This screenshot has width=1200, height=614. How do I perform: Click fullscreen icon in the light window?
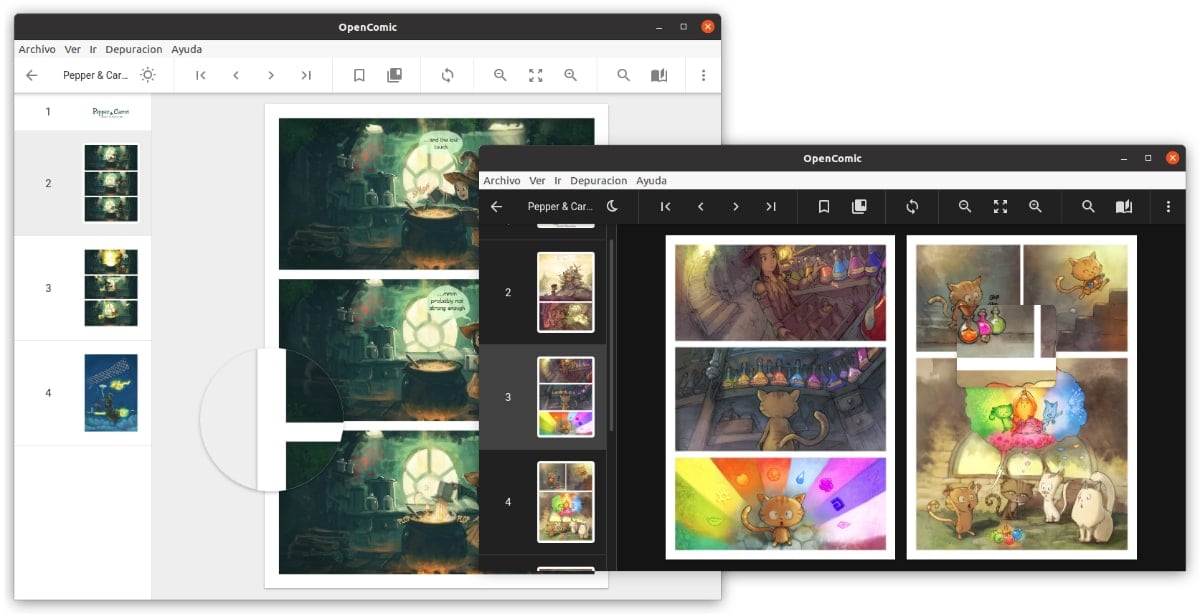point(536,75)
